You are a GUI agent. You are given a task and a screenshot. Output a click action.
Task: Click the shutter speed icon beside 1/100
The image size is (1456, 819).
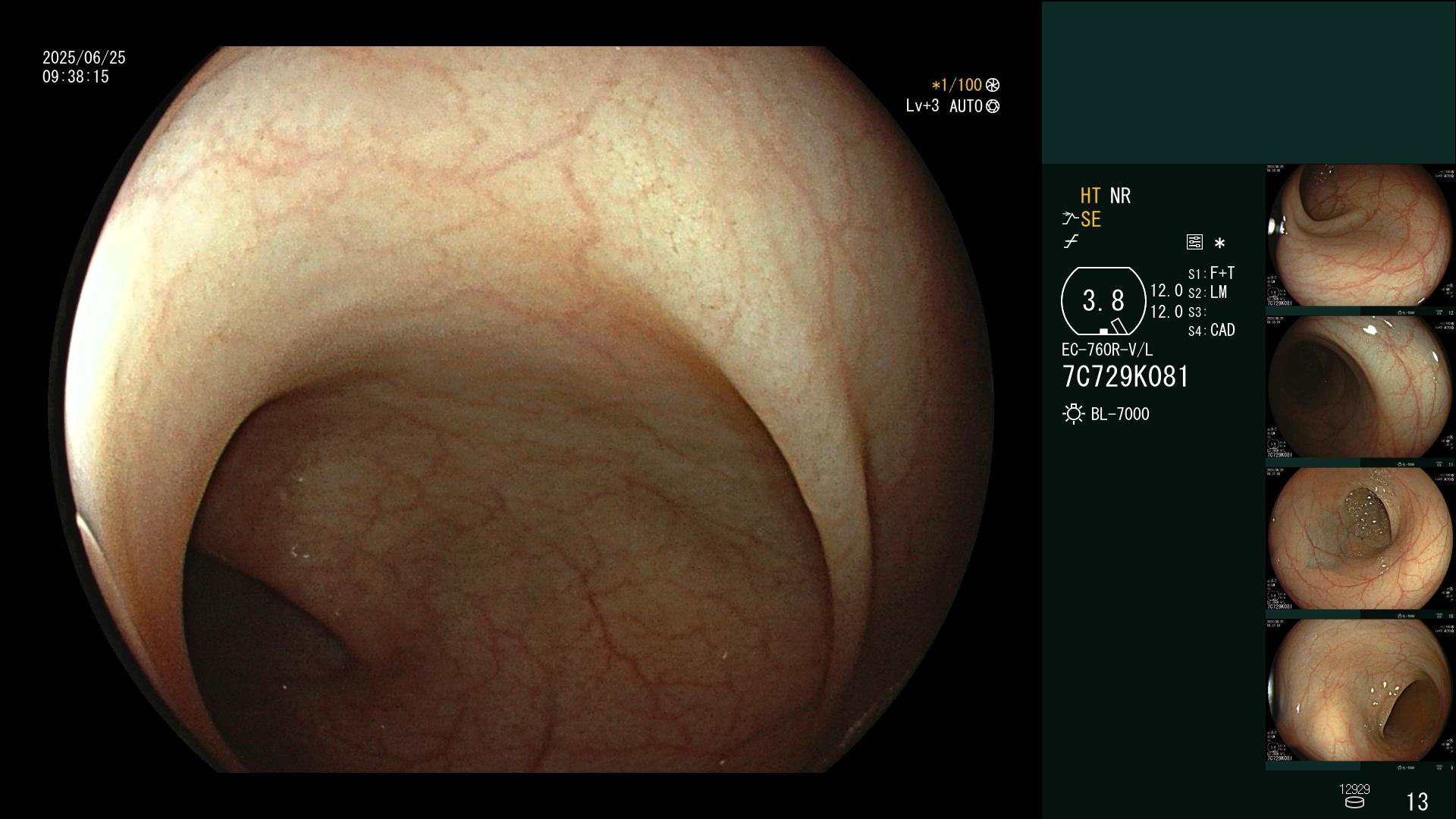tap(993, 85)
